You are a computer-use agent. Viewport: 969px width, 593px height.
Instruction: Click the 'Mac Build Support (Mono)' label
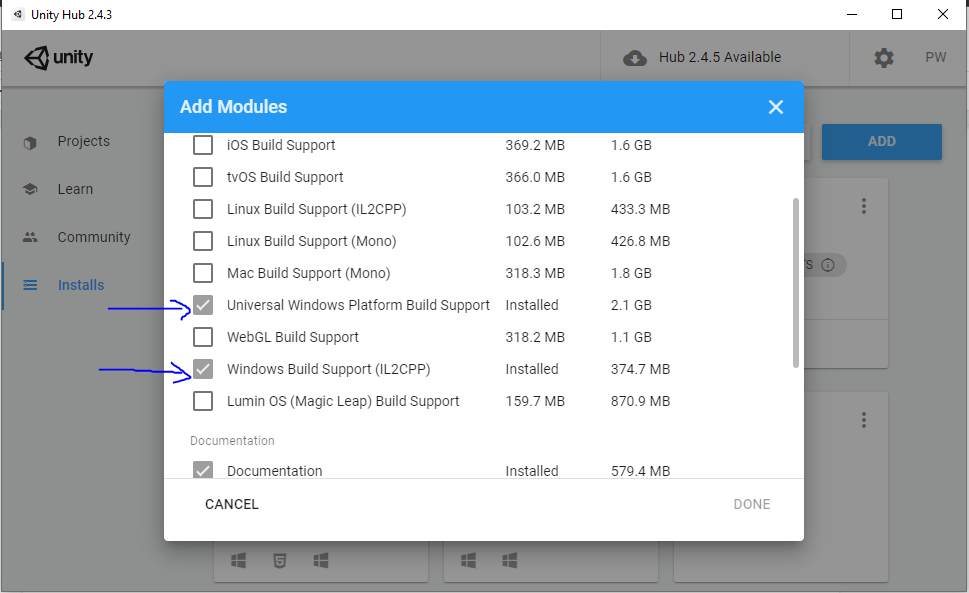click(x=308, y=273)
